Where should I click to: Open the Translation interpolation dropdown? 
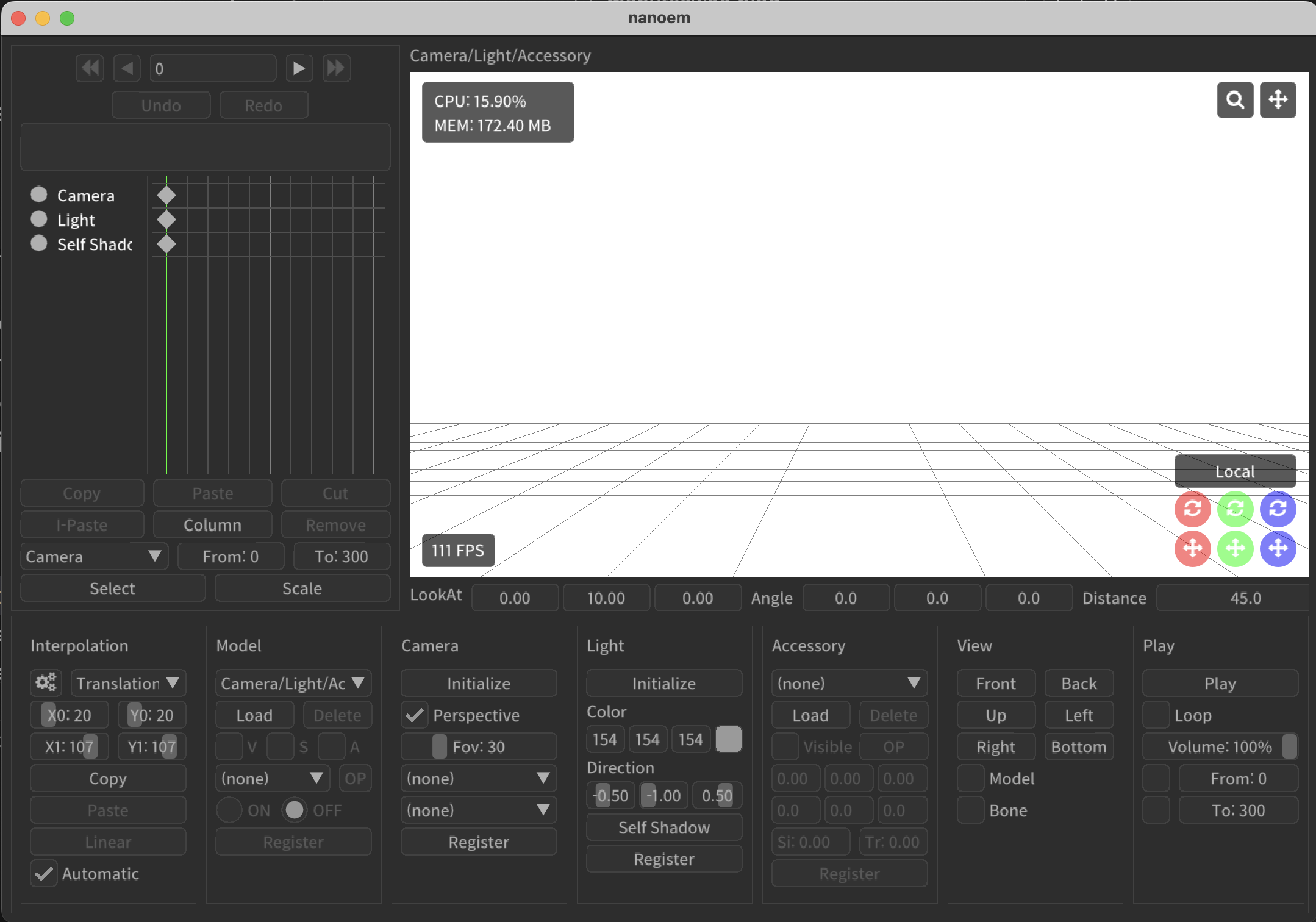tap(128, 683)
